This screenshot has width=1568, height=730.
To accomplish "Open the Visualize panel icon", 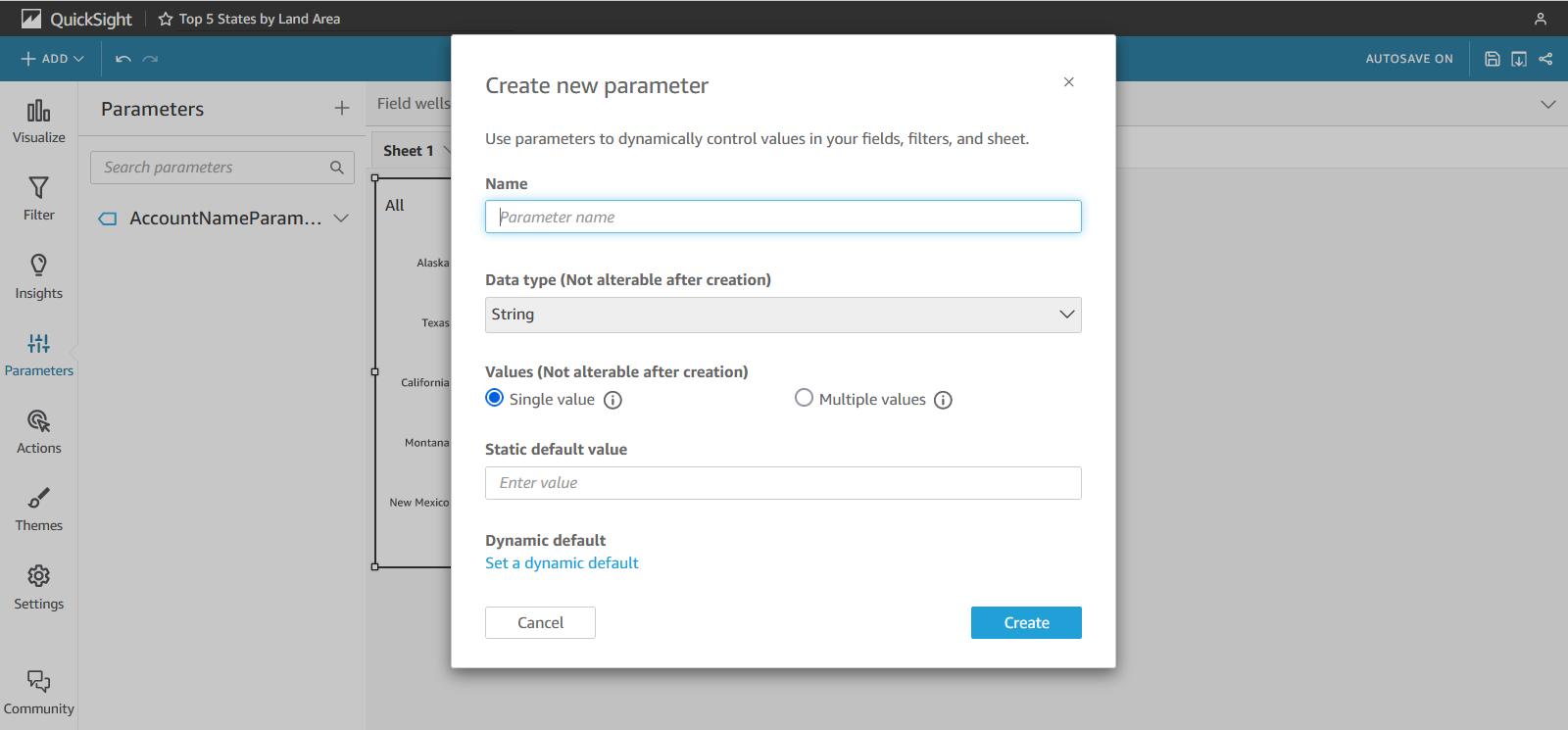I will pyautogui.click(x=38, y=111).
